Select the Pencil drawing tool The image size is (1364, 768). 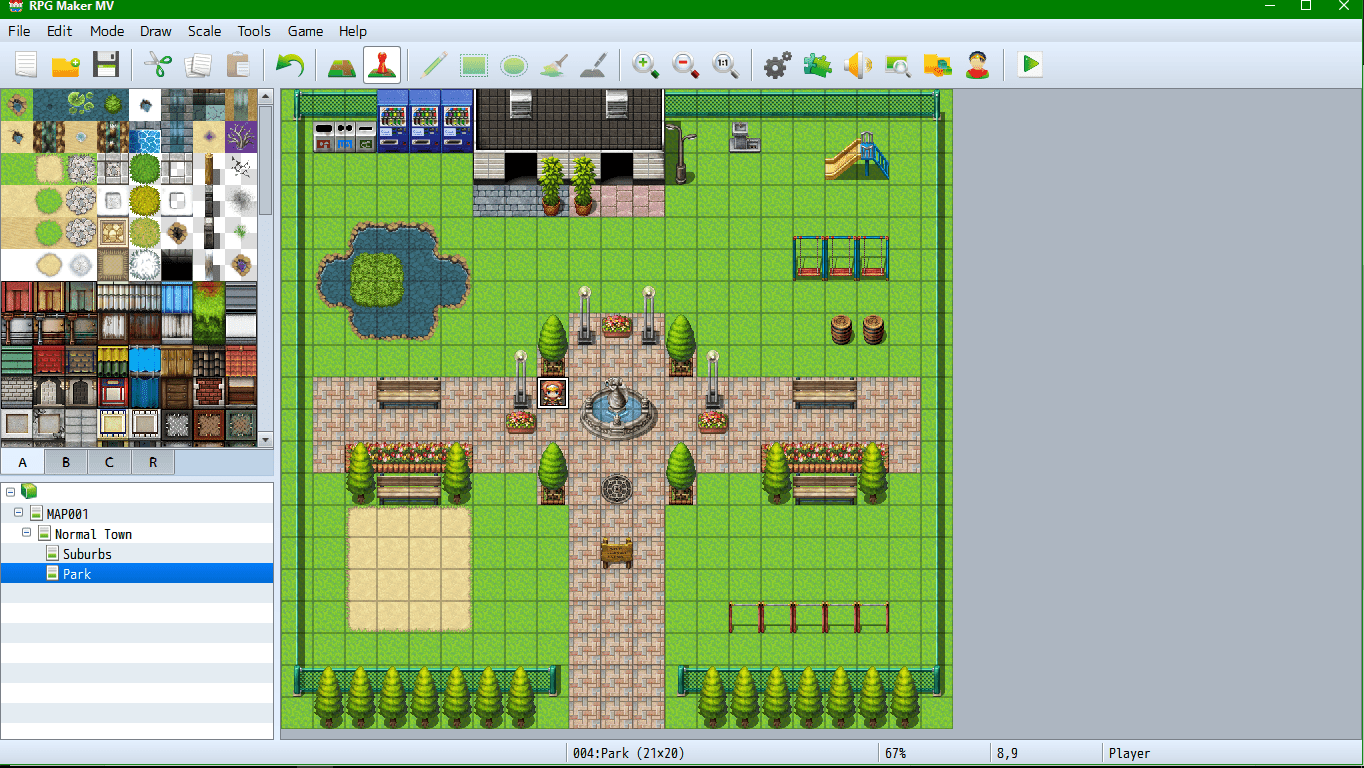[434, 65]
